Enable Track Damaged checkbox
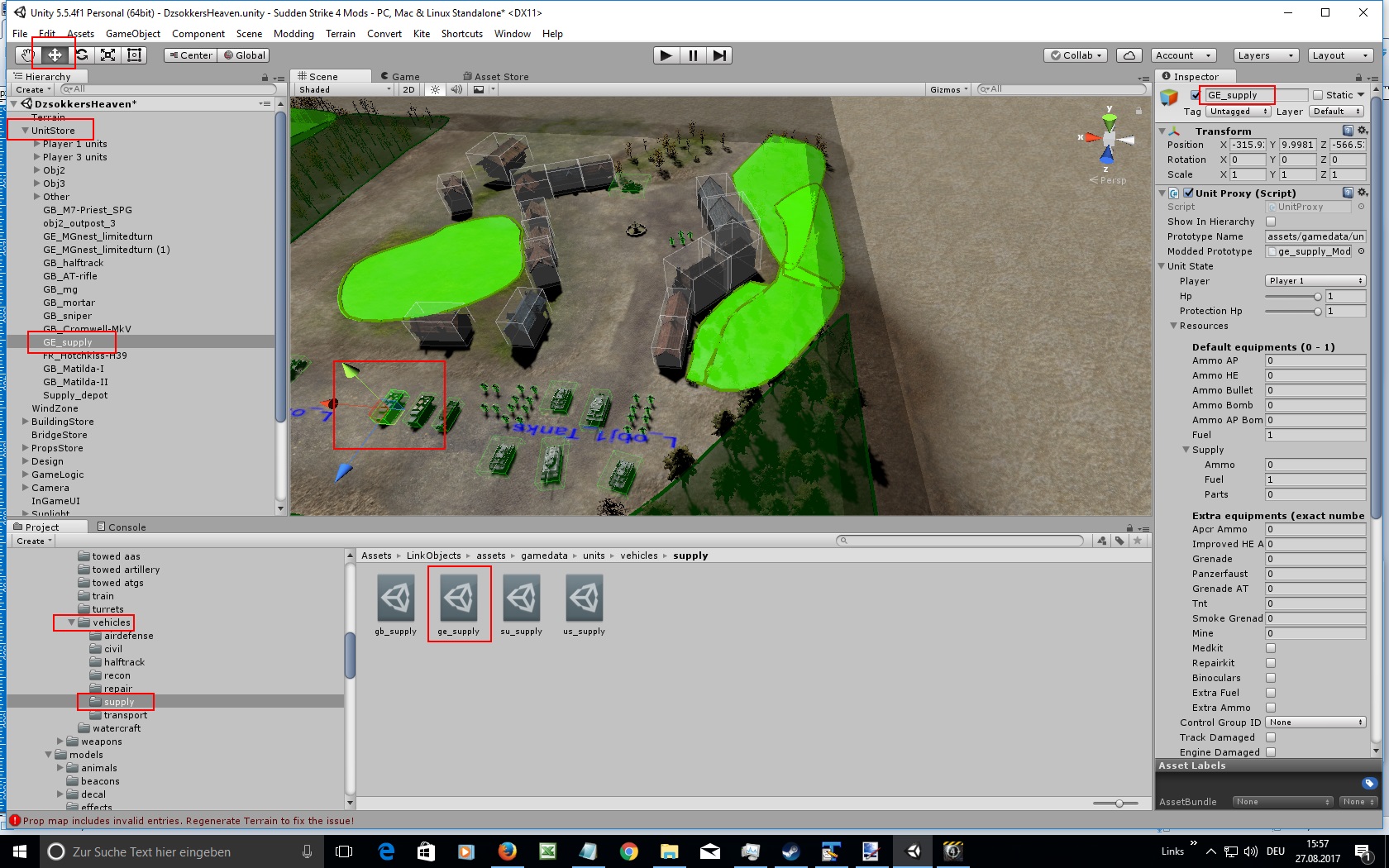Screen dimensions: 1389x868 pyautogui.click(x=1271, y=737)
